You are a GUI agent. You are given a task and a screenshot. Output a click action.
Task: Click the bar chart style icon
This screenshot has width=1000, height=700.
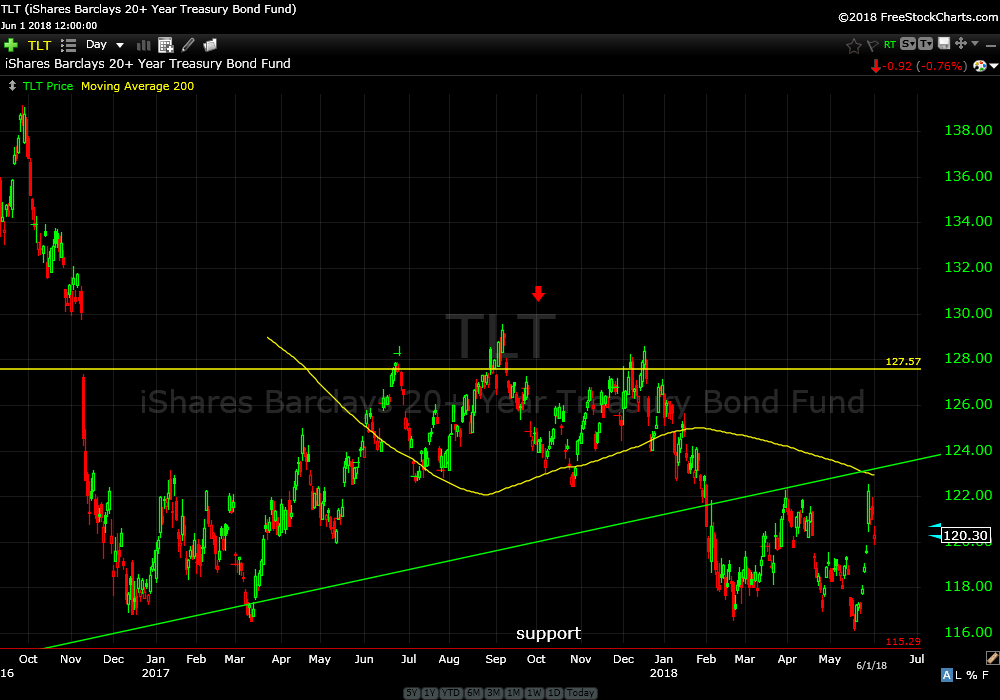pos(143,45)
